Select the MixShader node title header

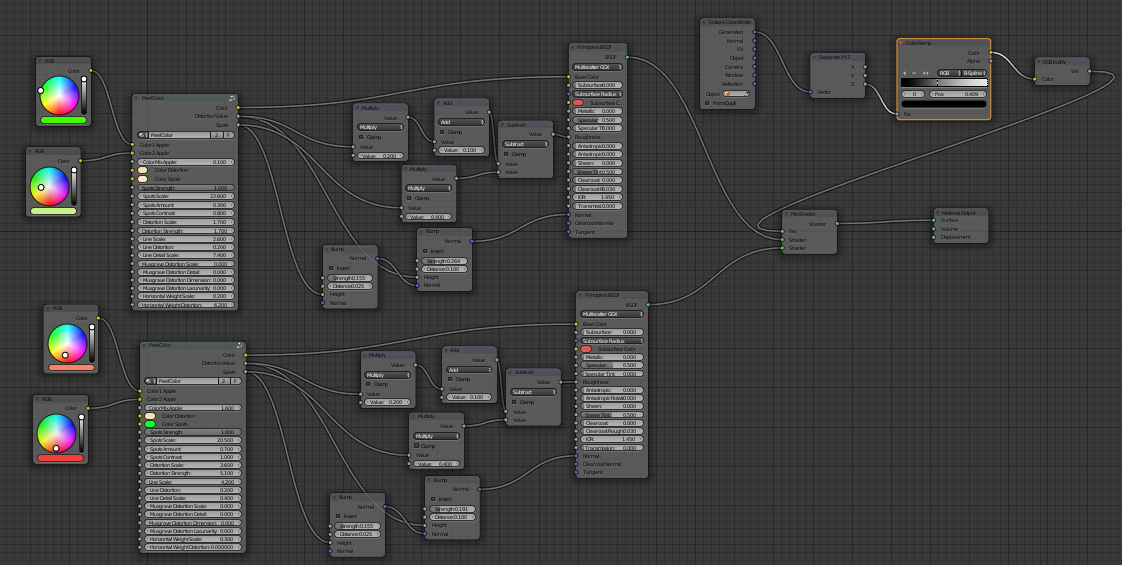pyautogui.click(x=809, y=214)
